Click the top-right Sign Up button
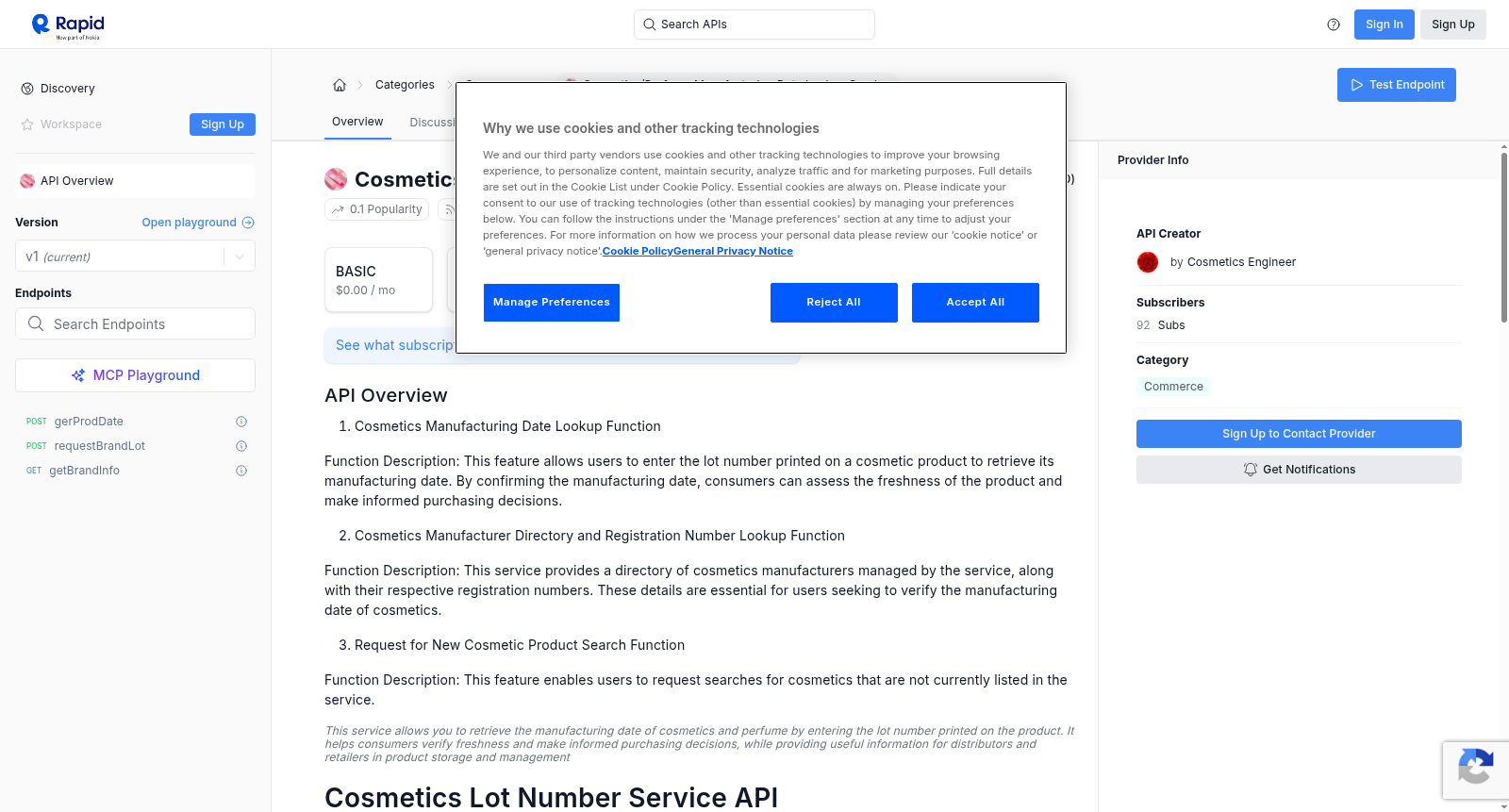This screenshot has height=812, width=1509. pos(1452,25)
